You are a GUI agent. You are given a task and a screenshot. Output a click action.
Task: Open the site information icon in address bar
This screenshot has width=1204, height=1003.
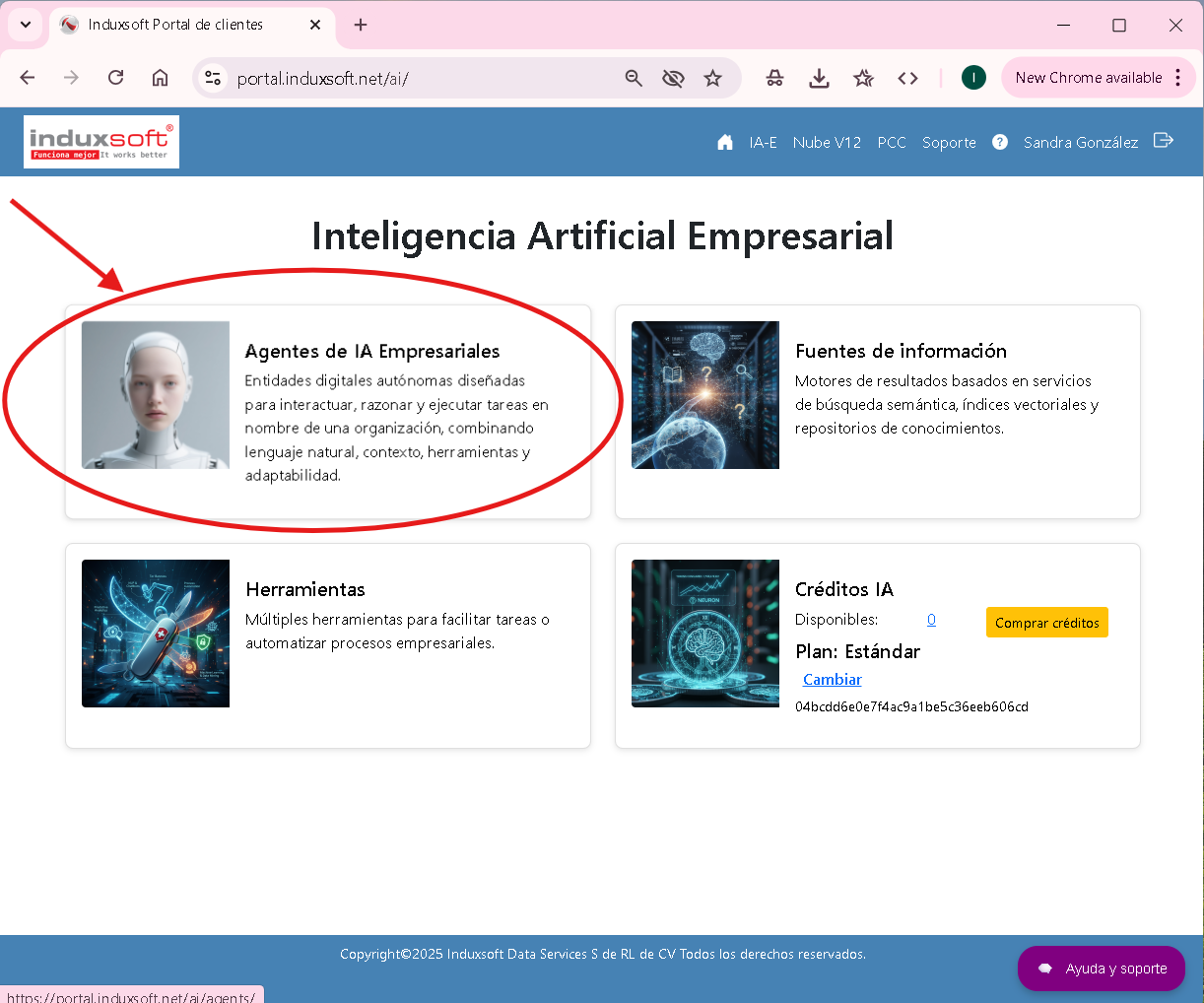pyautogui.click(x=213, y=78)
